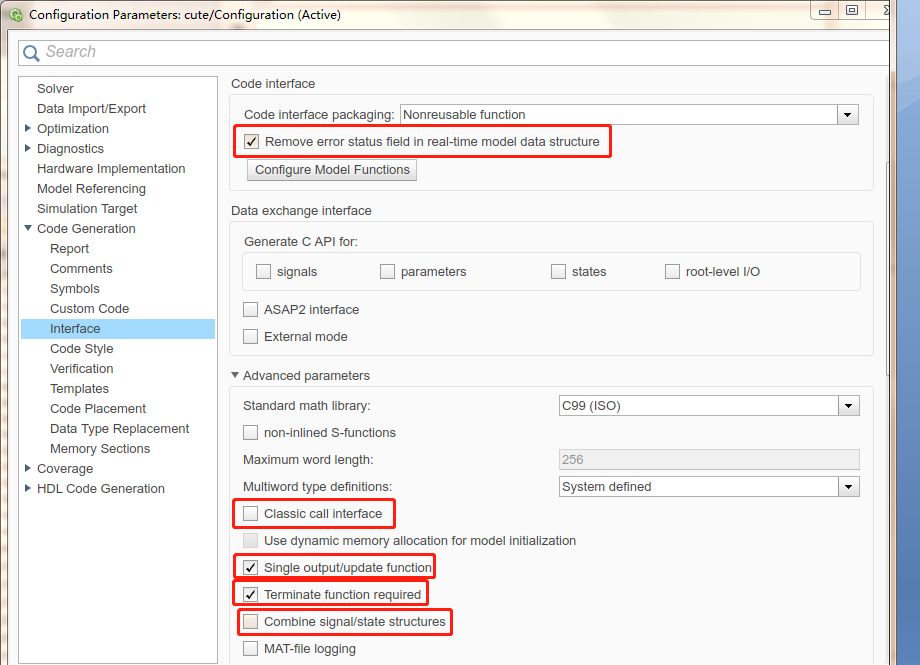This screenshot has height=665, width=920.
Task: Expand the Optimization tree node
Action: [x=28, y=128]
